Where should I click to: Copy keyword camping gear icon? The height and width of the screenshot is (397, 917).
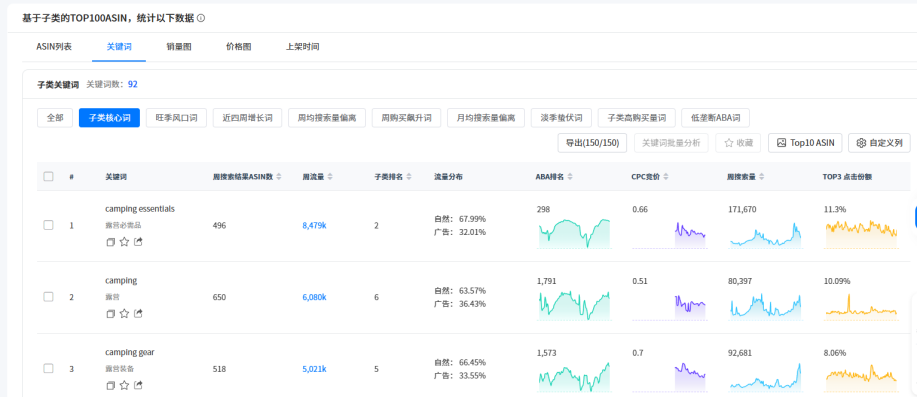[x=110, y=386]
